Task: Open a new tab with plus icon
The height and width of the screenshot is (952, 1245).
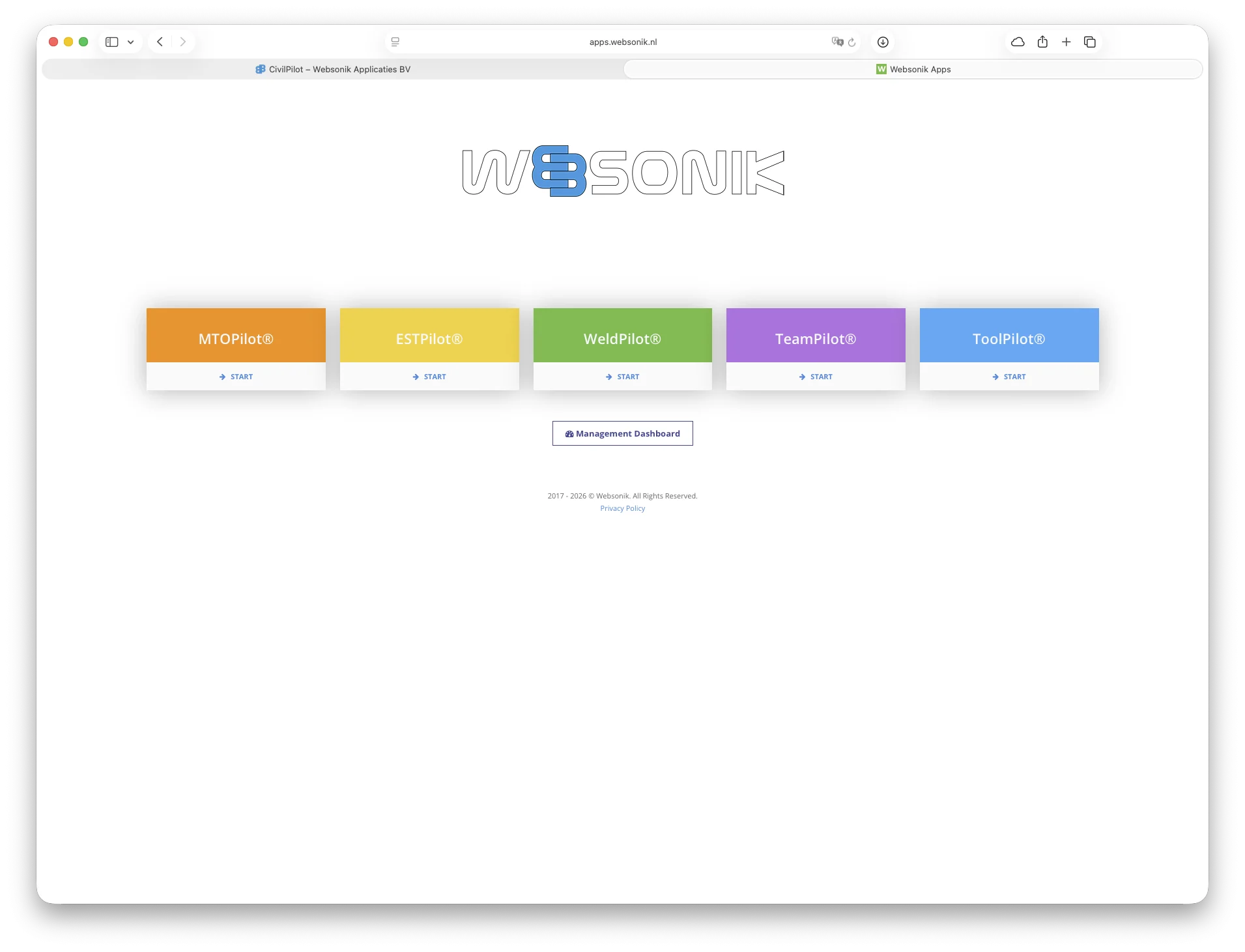Action: click(1066, 42)
